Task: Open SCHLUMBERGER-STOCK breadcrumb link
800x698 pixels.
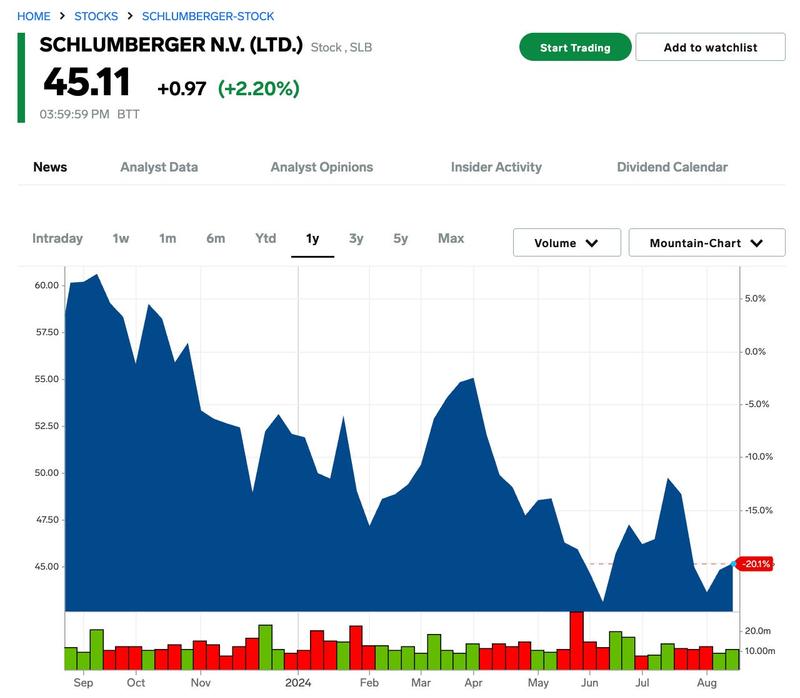Action: (x=208, y=16)
